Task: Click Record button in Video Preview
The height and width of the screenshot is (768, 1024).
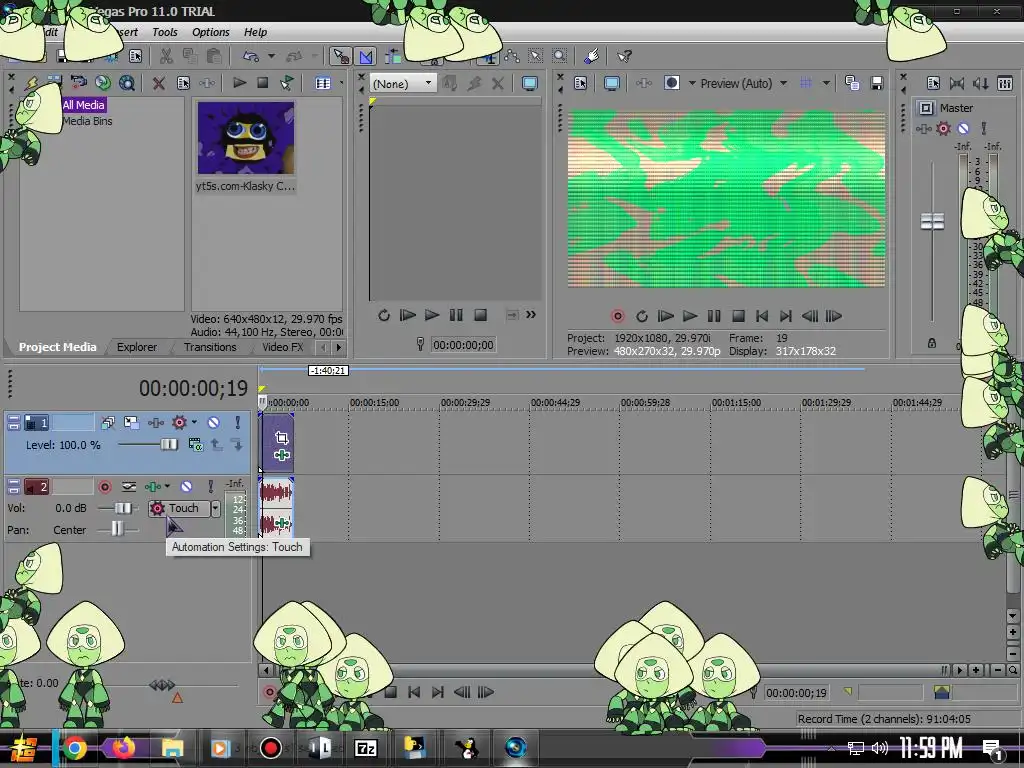Action: 617,316
